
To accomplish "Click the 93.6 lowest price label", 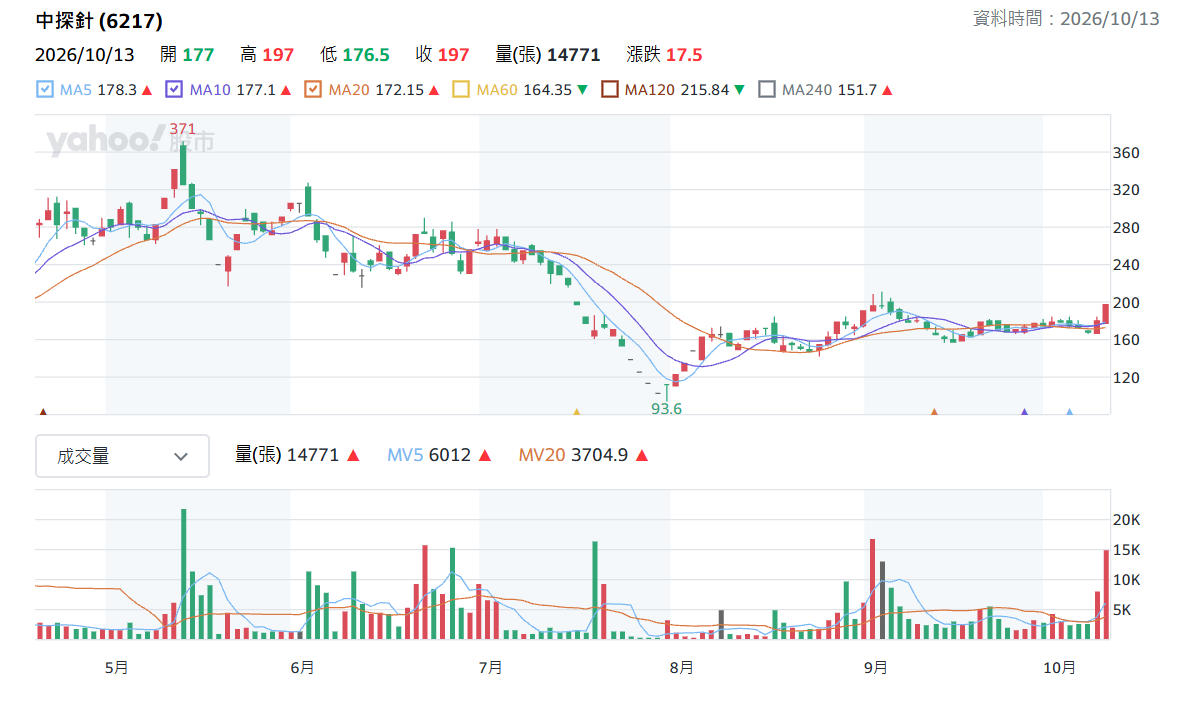I will coord(666,409).
